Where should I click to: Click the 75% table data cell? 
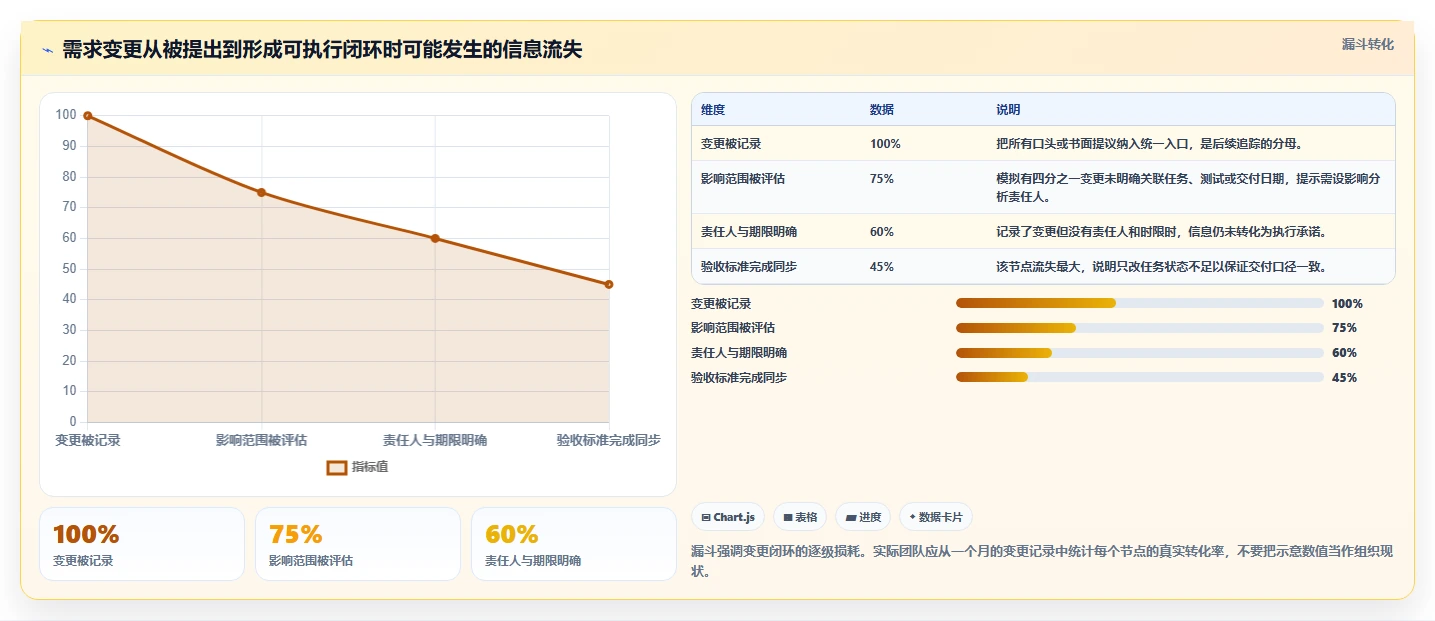[x=882, y=179]
